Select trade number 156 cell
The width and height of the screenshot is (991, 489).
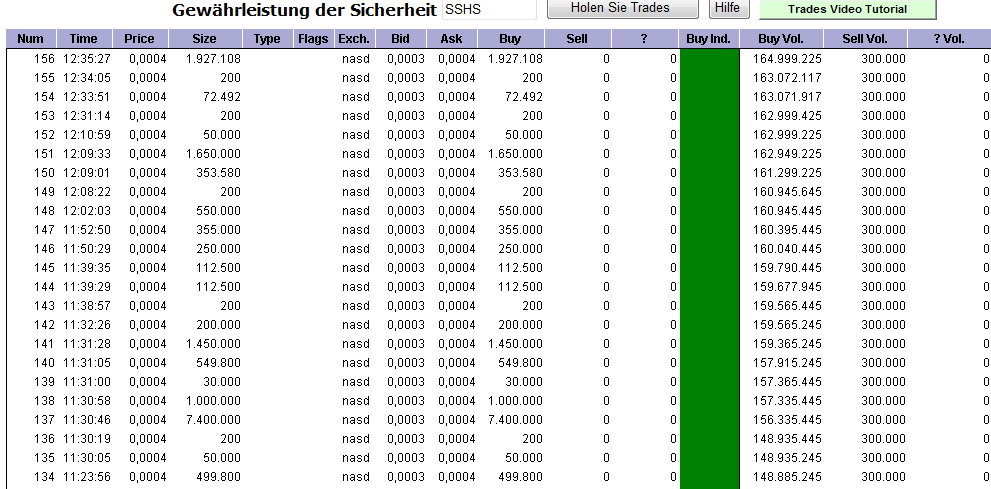tap(44, 59)
